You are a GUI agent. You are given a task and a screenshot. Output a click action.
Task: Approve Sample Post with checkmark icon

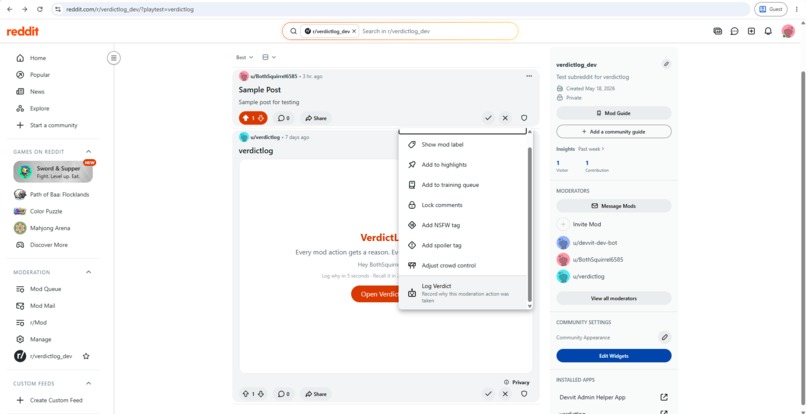pos(488,118)
